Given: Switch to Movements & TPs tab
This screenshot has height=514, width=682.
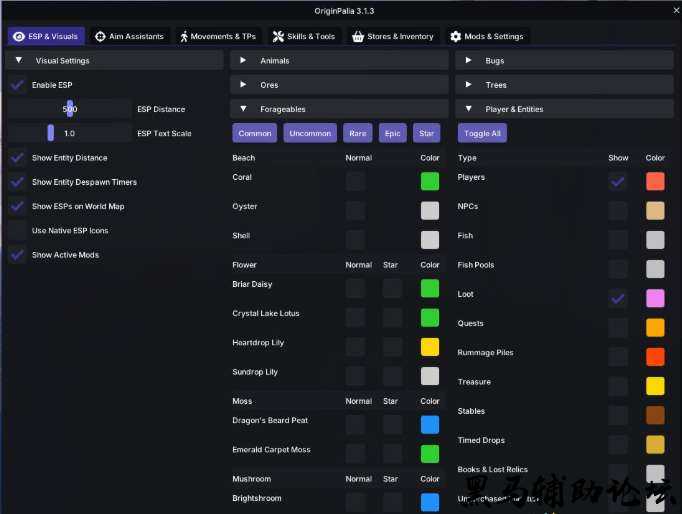Looking at the screenshot, I should 219,37.
